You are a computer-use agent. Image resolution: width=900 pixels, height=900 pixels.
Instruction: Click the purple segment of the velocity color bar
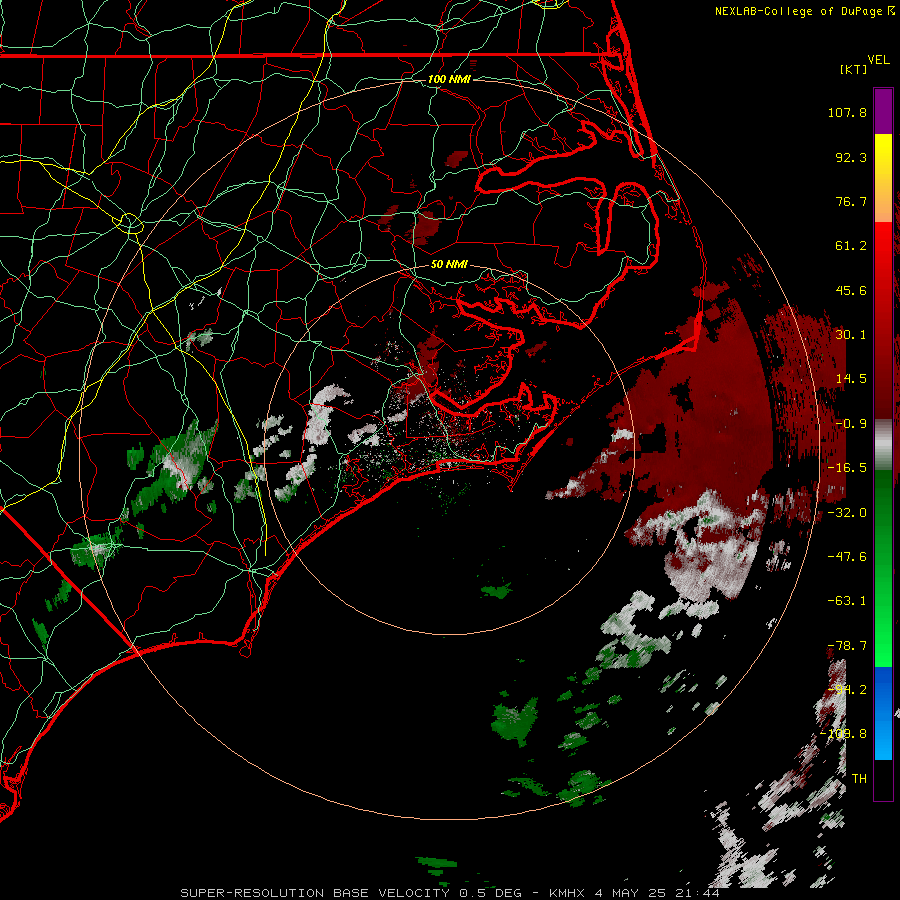coord(883,111)
